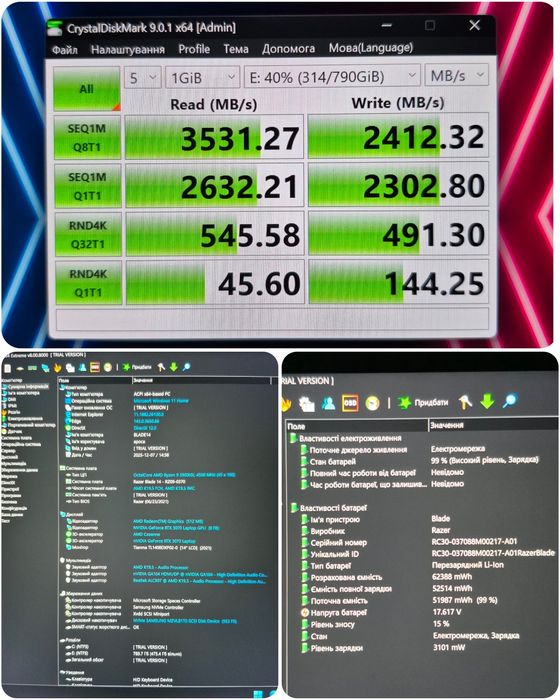This screenshot has width=560, height=700.
Task: Start the RND4K Q1T1 test
Action: [88, 283]
